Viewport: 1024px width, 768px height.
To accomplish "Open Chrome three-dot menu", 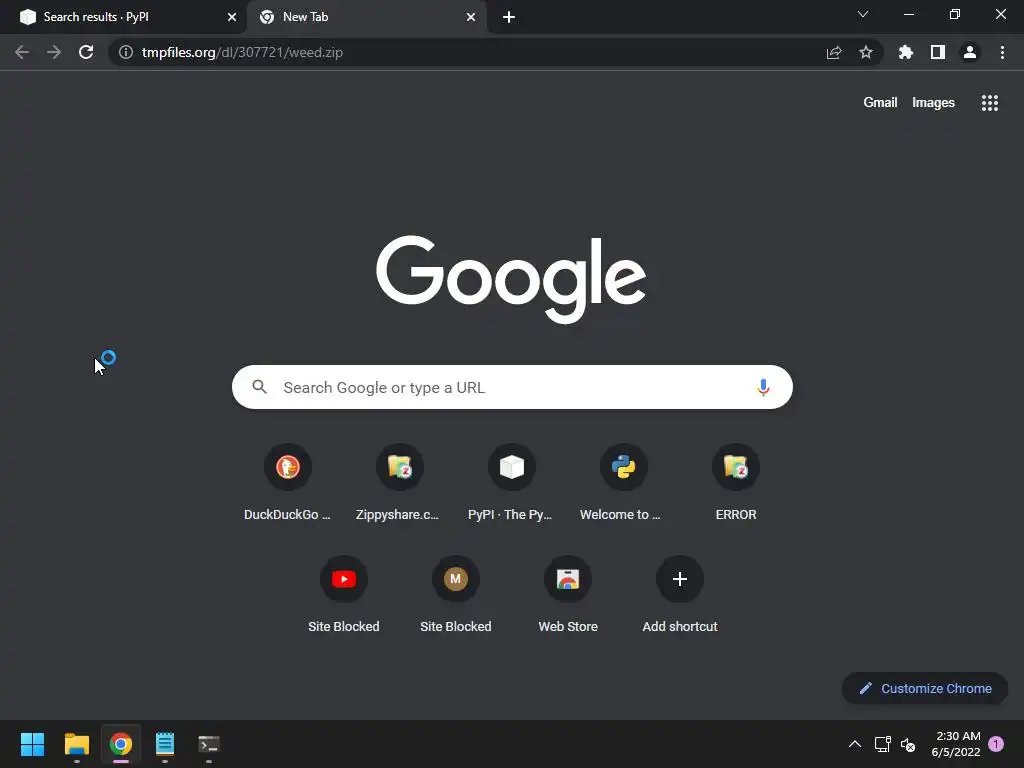I will 1002,52.
